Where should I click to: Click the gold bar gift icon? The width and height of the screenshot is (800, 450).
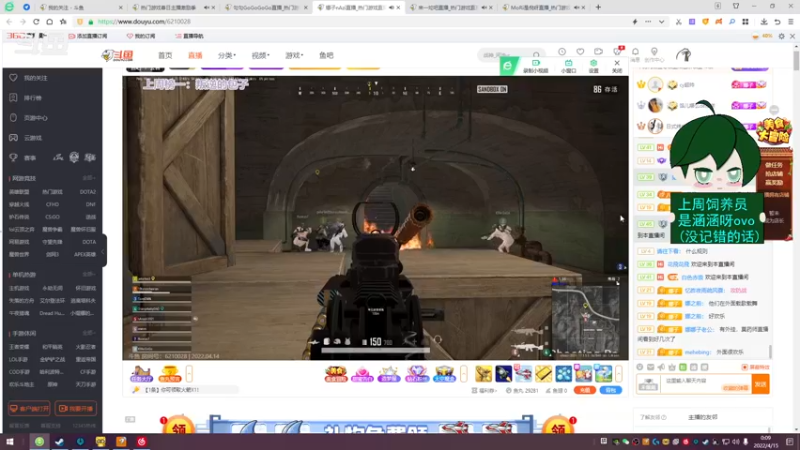click(543, 374)
